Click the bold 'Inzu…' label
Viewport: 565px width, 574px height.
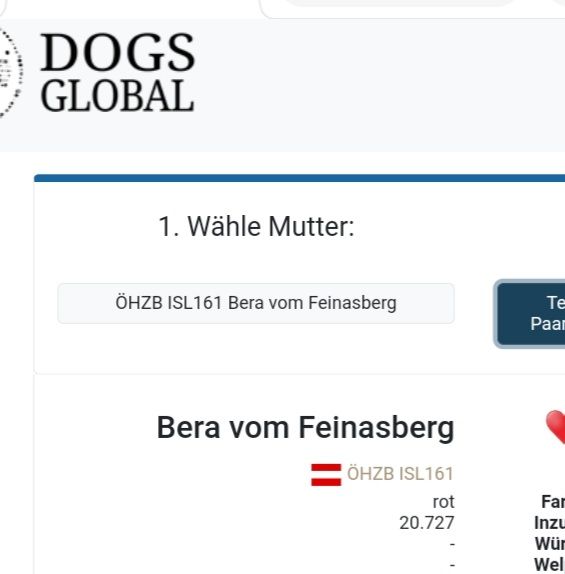pyautogui.click(x=549, y=523)
